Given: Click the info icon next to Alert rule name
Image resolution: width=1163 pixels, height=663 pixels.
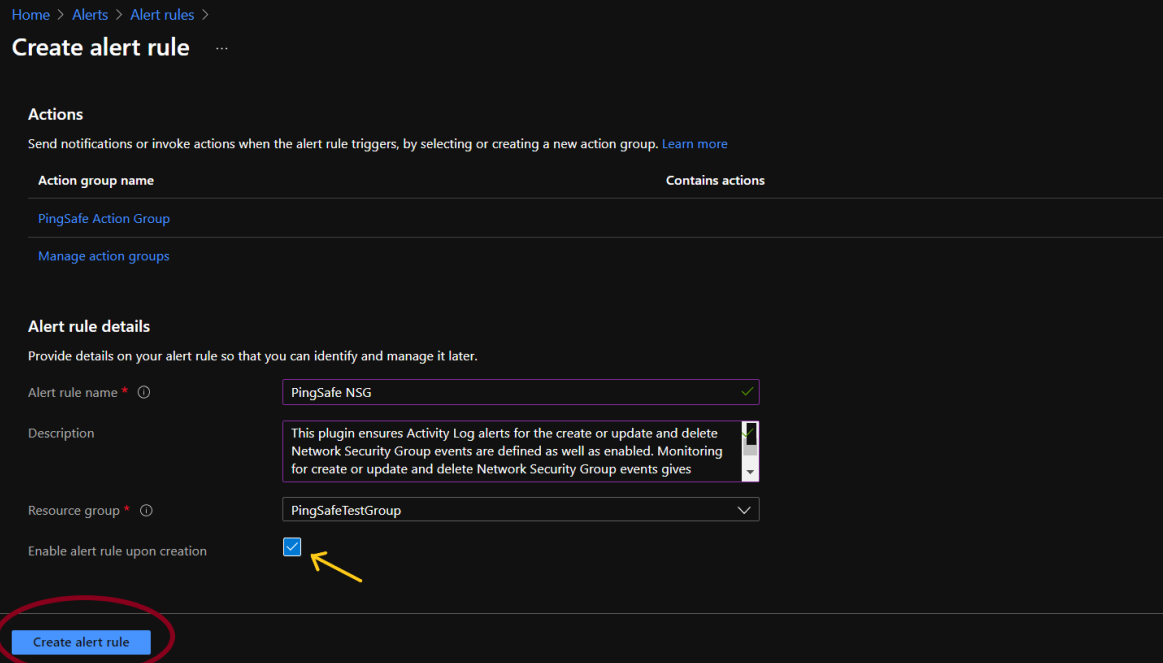Looking at the screenshot, I should tap(144, 393).
